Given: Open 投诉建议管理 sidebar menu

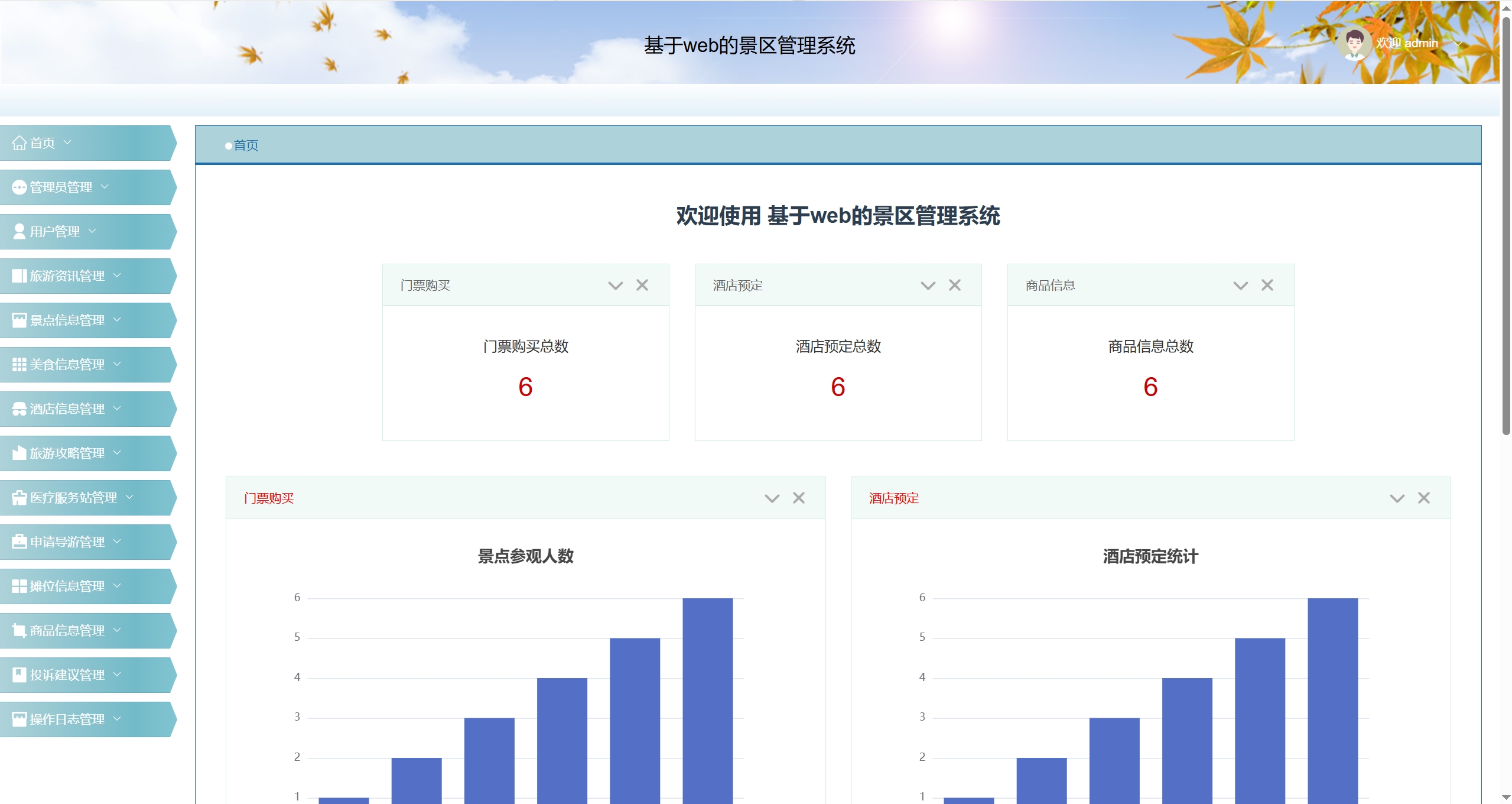Looking at the screenshot, I should 87,675.
